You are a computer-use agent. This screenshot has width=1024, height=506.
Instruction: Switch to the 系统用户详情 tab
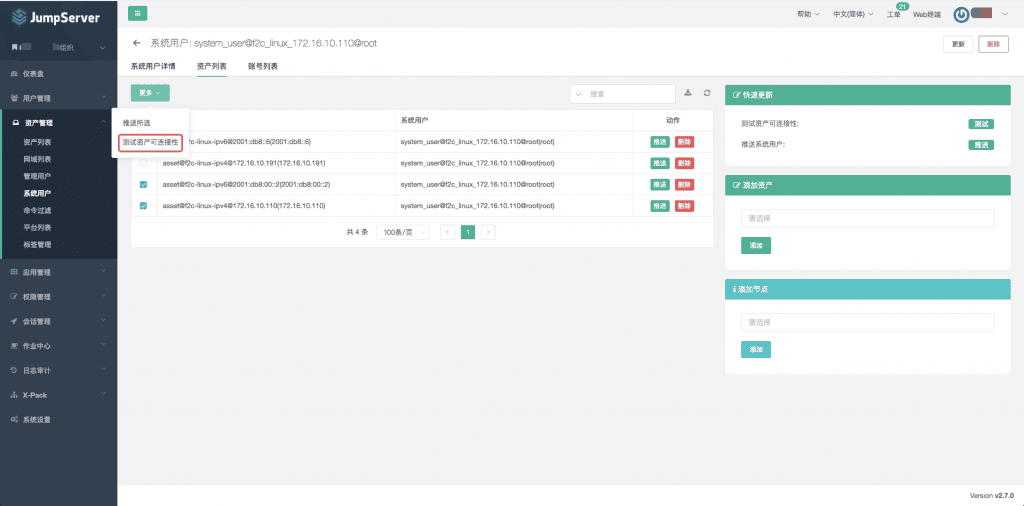(153, 66)
